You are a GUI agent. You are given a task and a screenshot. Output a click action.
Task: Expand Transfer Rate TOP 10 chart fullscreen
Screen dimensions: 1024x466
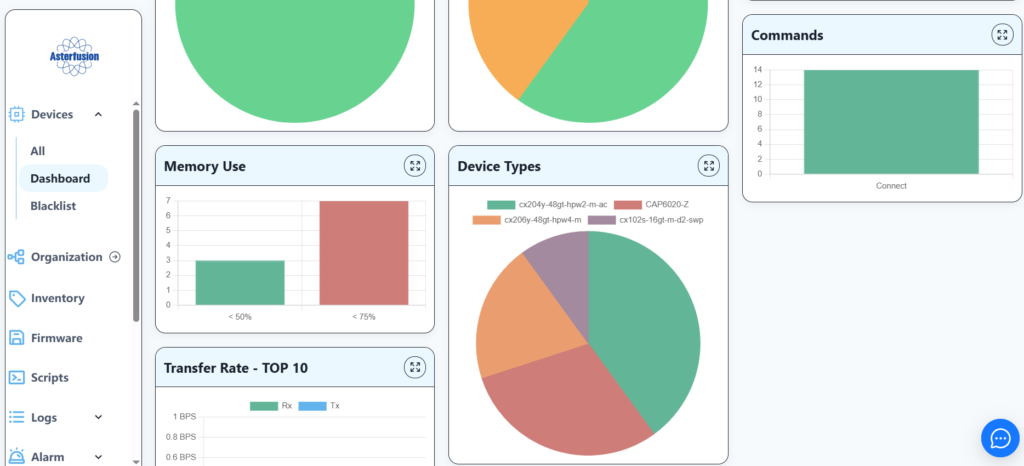click(x=415, y=367)
